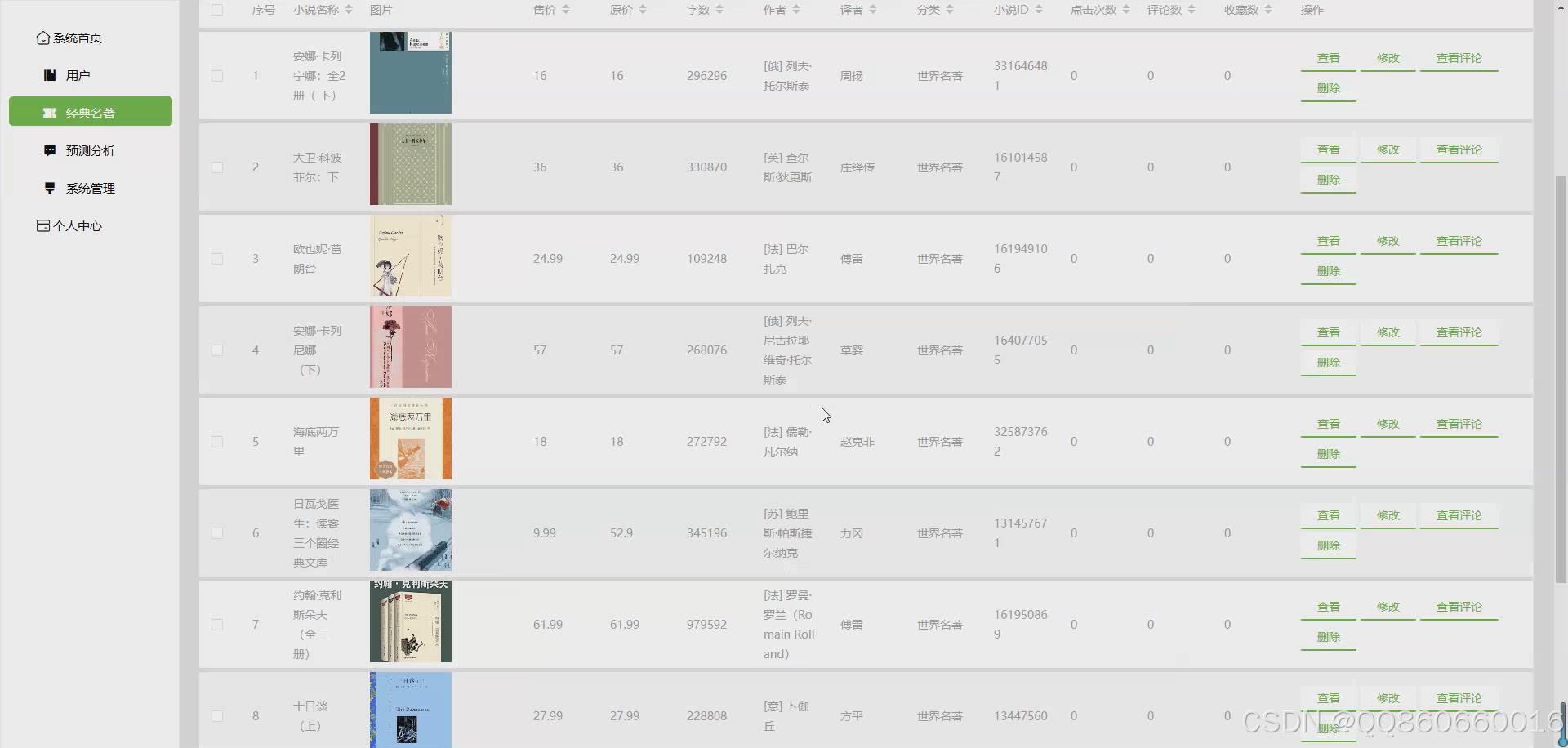The width and height of the screenshot is (1568, 748).
Task: Select 经典名著 in the sidebar
Action: coord(90,112)
